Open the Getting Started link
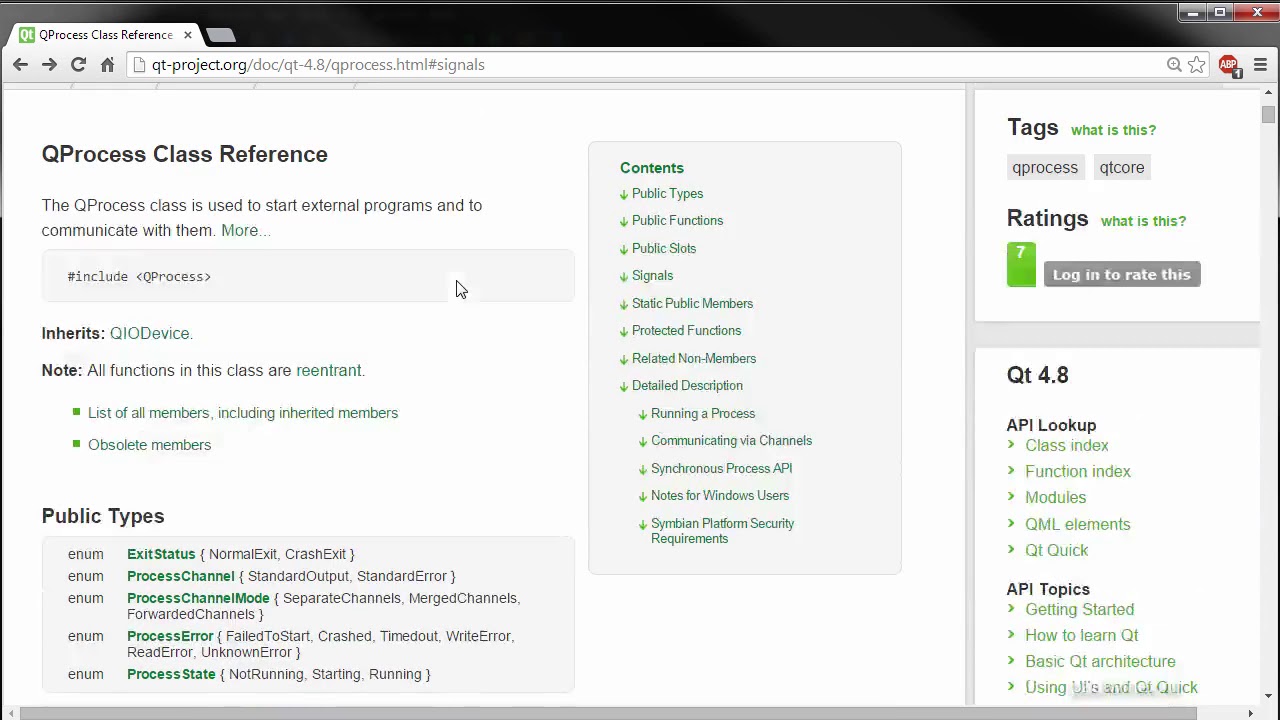1280x720 pixels. point(1080,610)
